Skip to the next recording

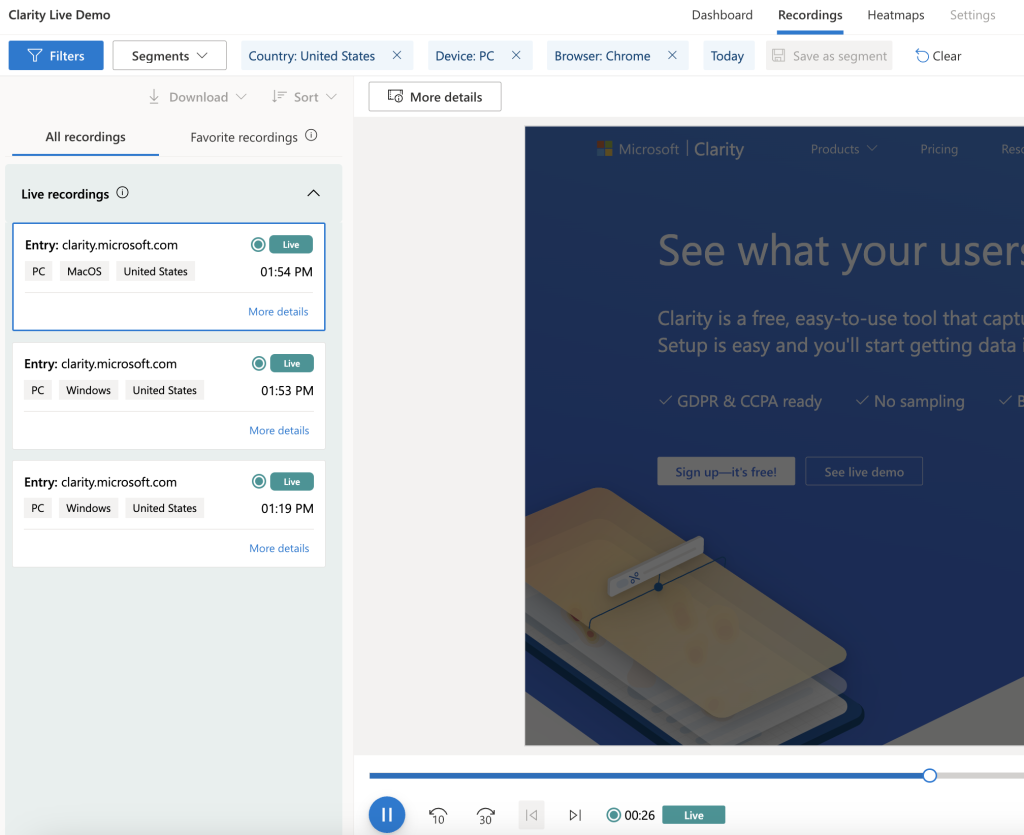click(575, 815)
